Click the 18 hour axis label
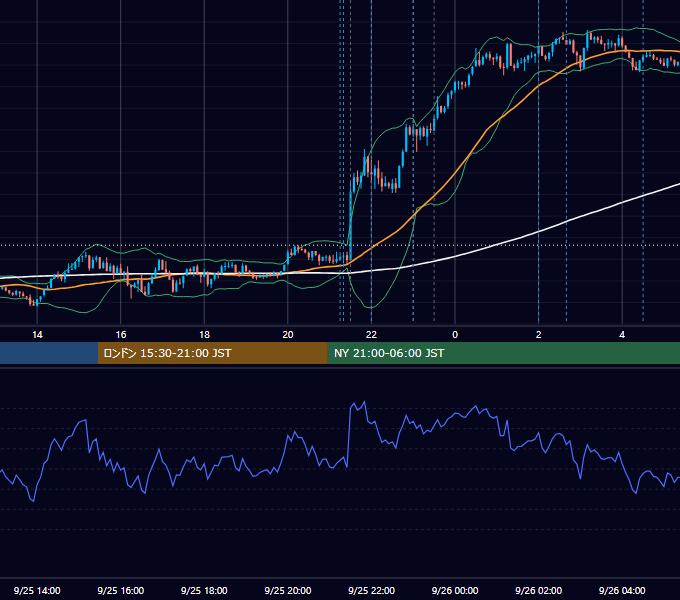Screen dimensions: 680x600 click(x=204, y=335)
